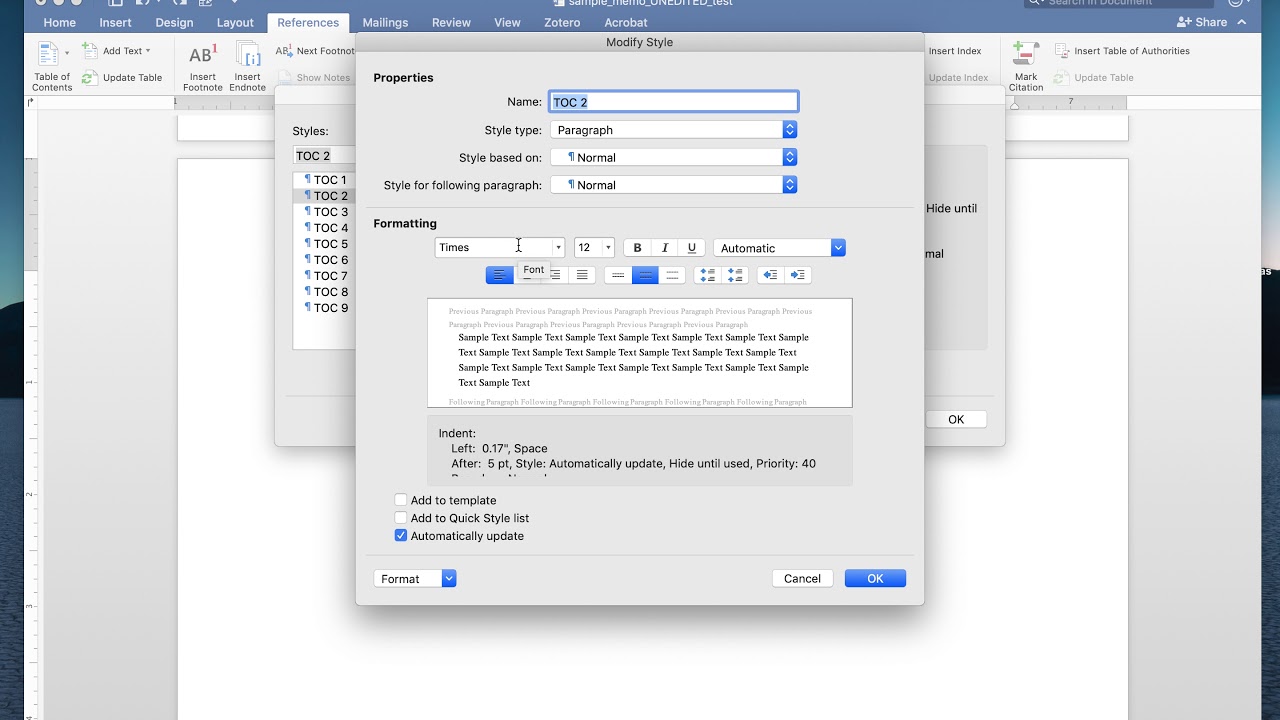Open Style type dropdown
This screenshot has height=720, width=1280.
click(x=673, y=130)
